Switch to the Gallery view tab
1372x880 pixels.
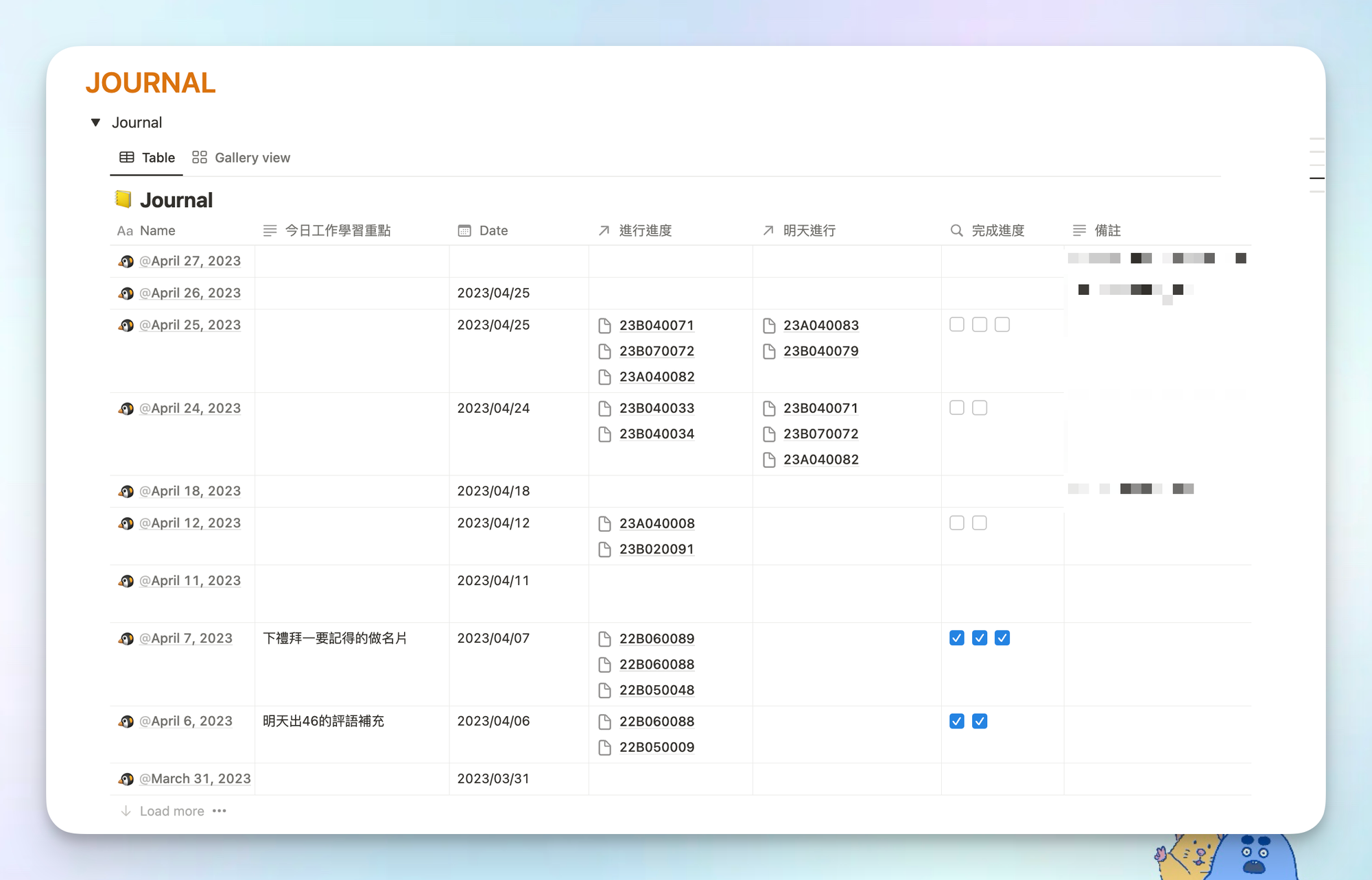pos(241,158)
